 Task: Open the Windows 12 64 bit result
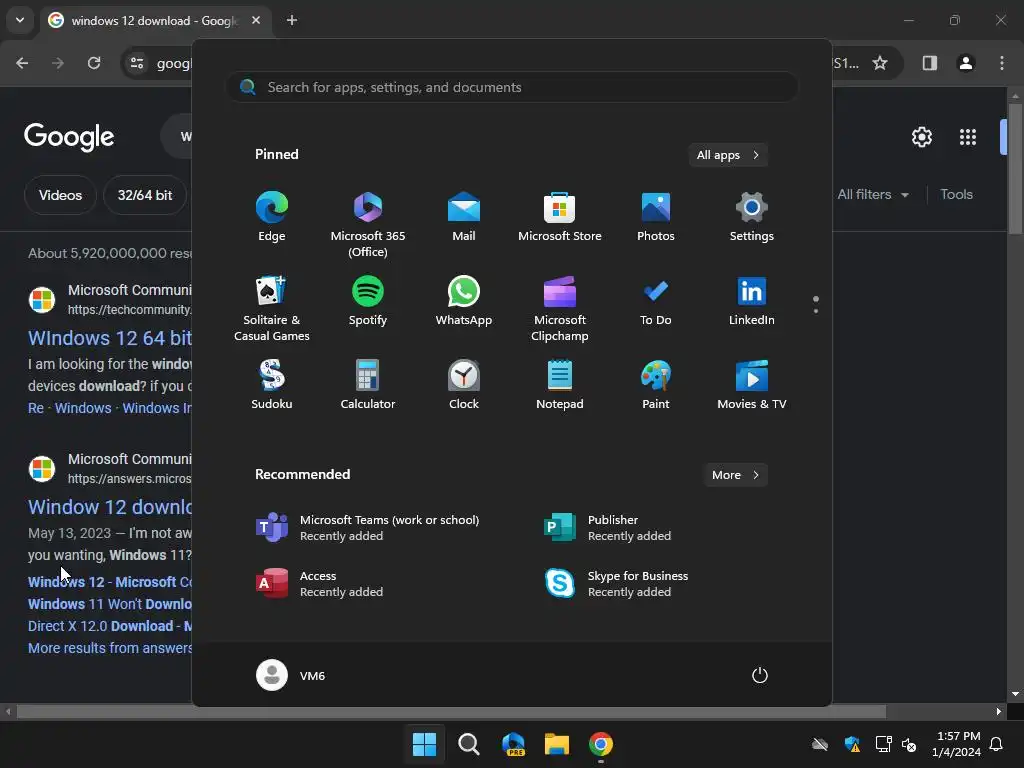(x=110, y=338)
